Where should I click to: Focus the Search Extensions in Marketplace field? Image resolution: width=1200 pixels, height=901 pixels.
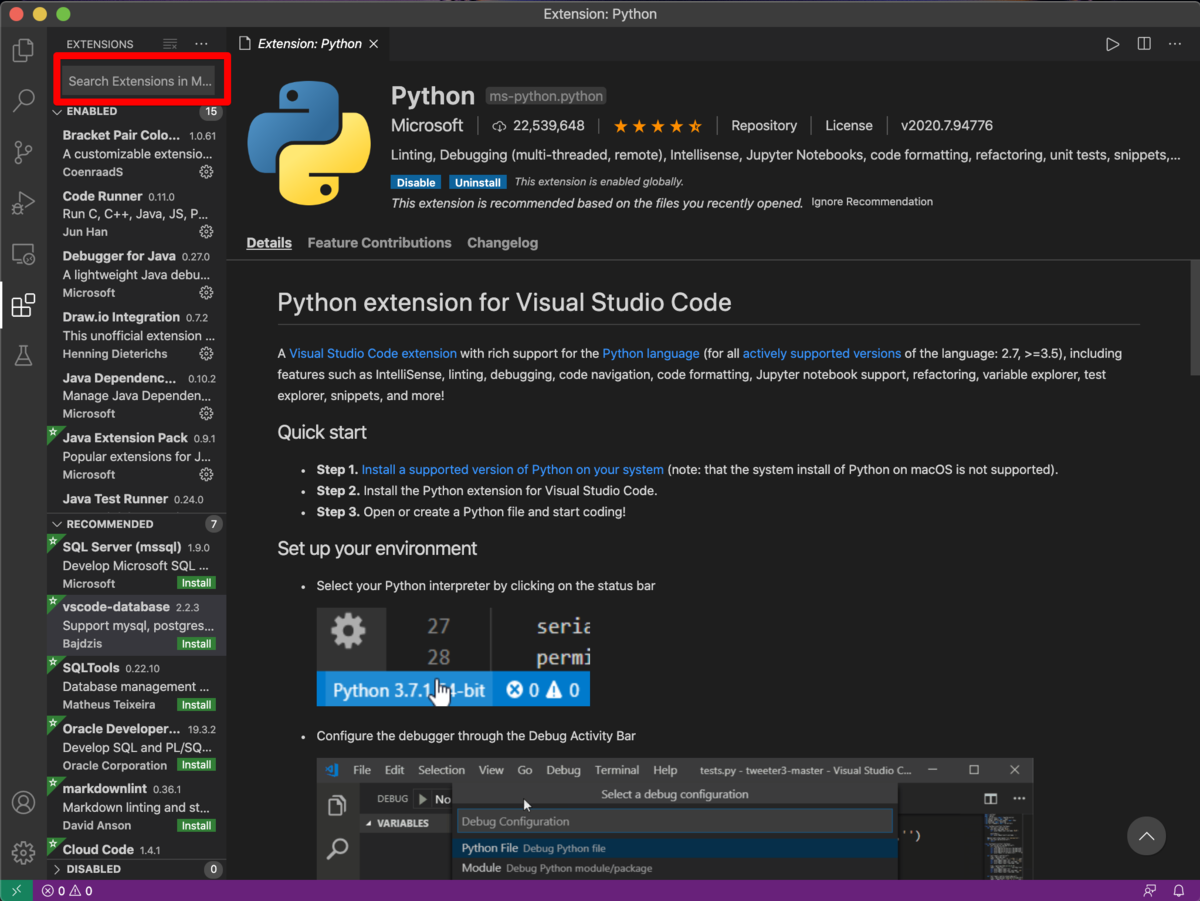click(x=140, y=81)
